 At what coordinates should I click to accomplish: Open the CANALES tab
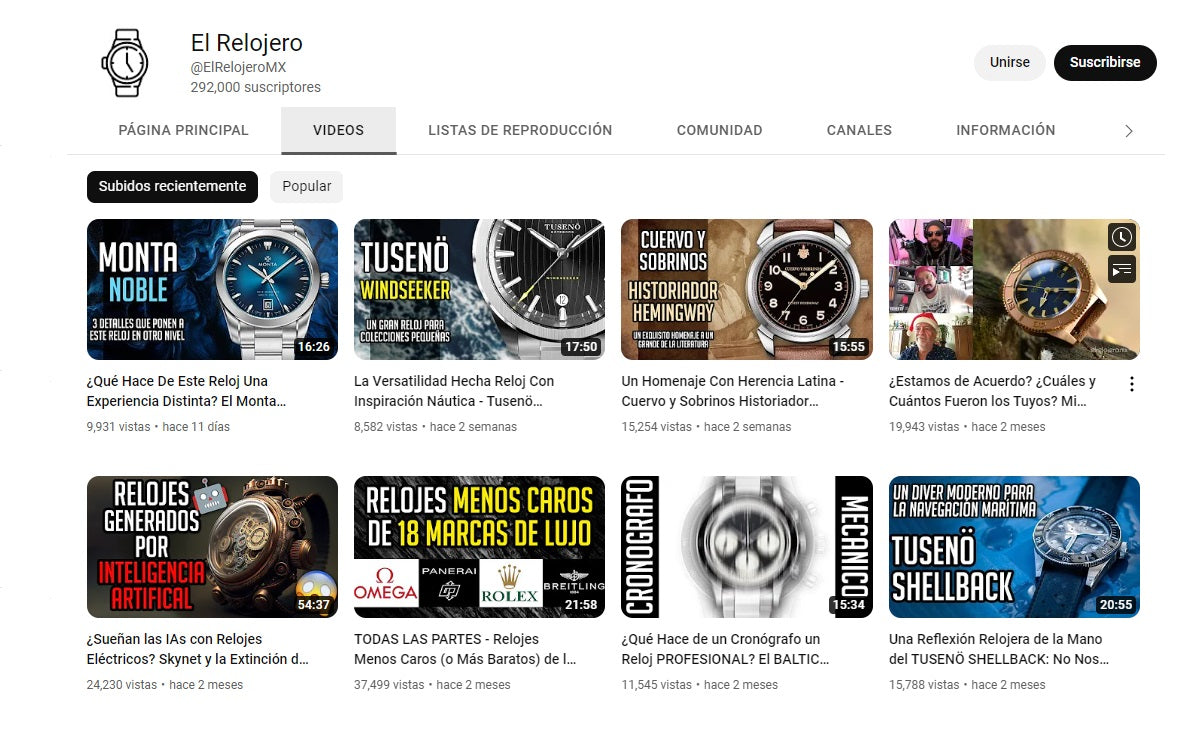[x=859, y=130]
